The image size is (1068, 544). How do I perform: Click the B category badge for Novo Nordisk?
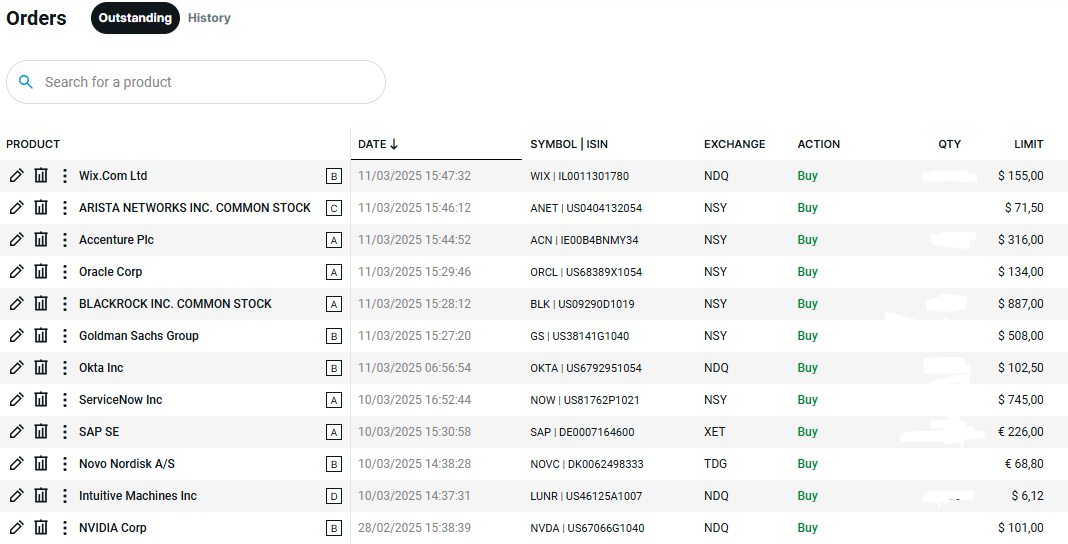coord(334,465)
